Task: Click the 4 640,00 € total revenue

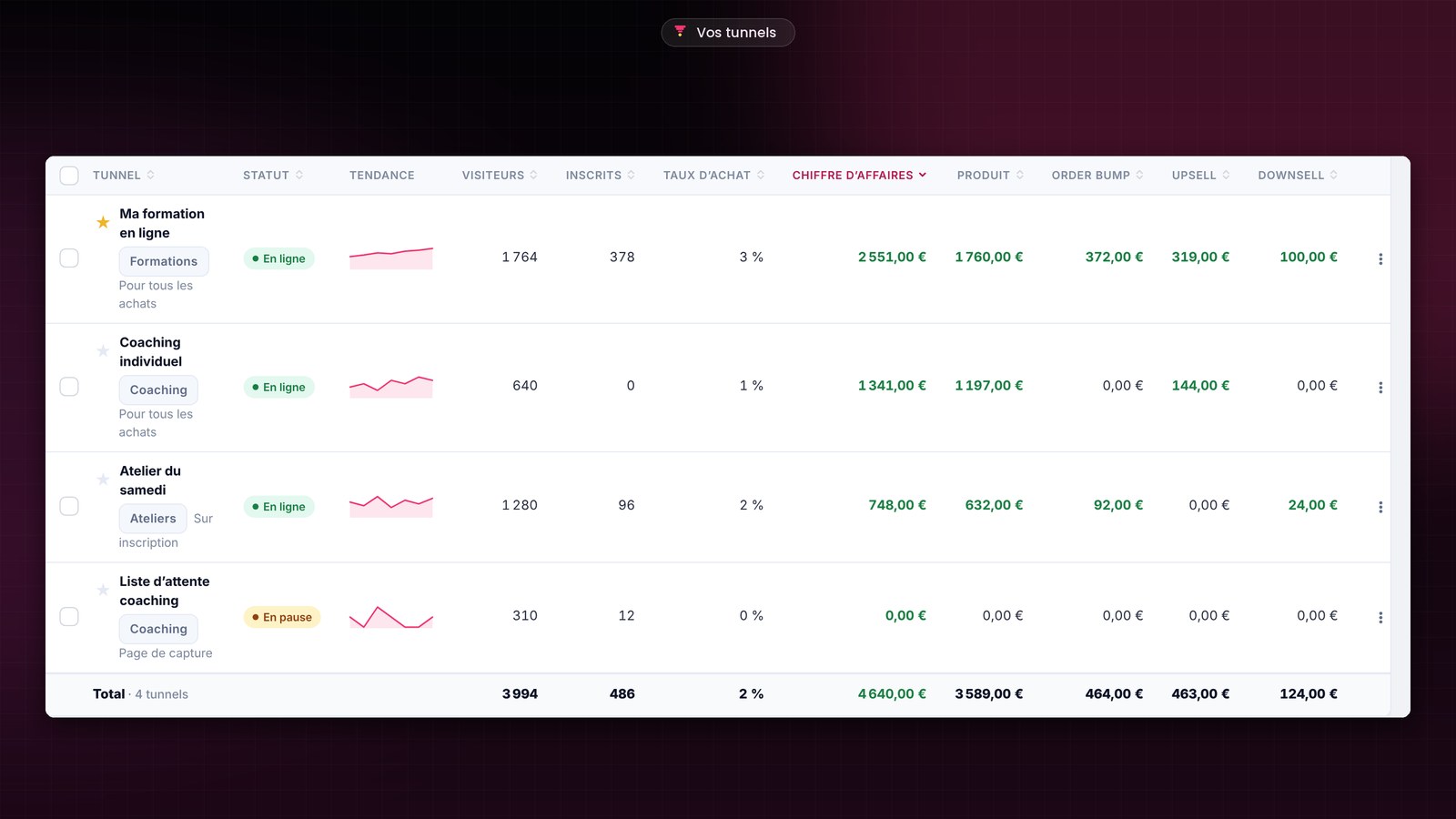Action: pyautogui.click(x=892, y=694)
